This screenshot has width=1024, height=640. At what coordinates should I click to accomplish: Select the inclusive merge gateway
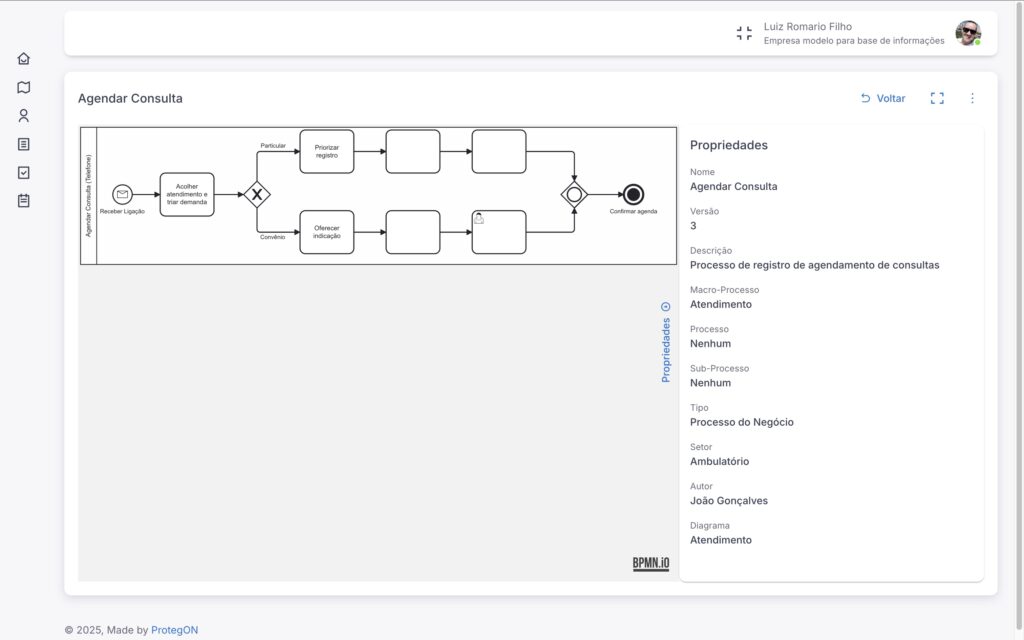pyautogui.click(x=574, y=194)
